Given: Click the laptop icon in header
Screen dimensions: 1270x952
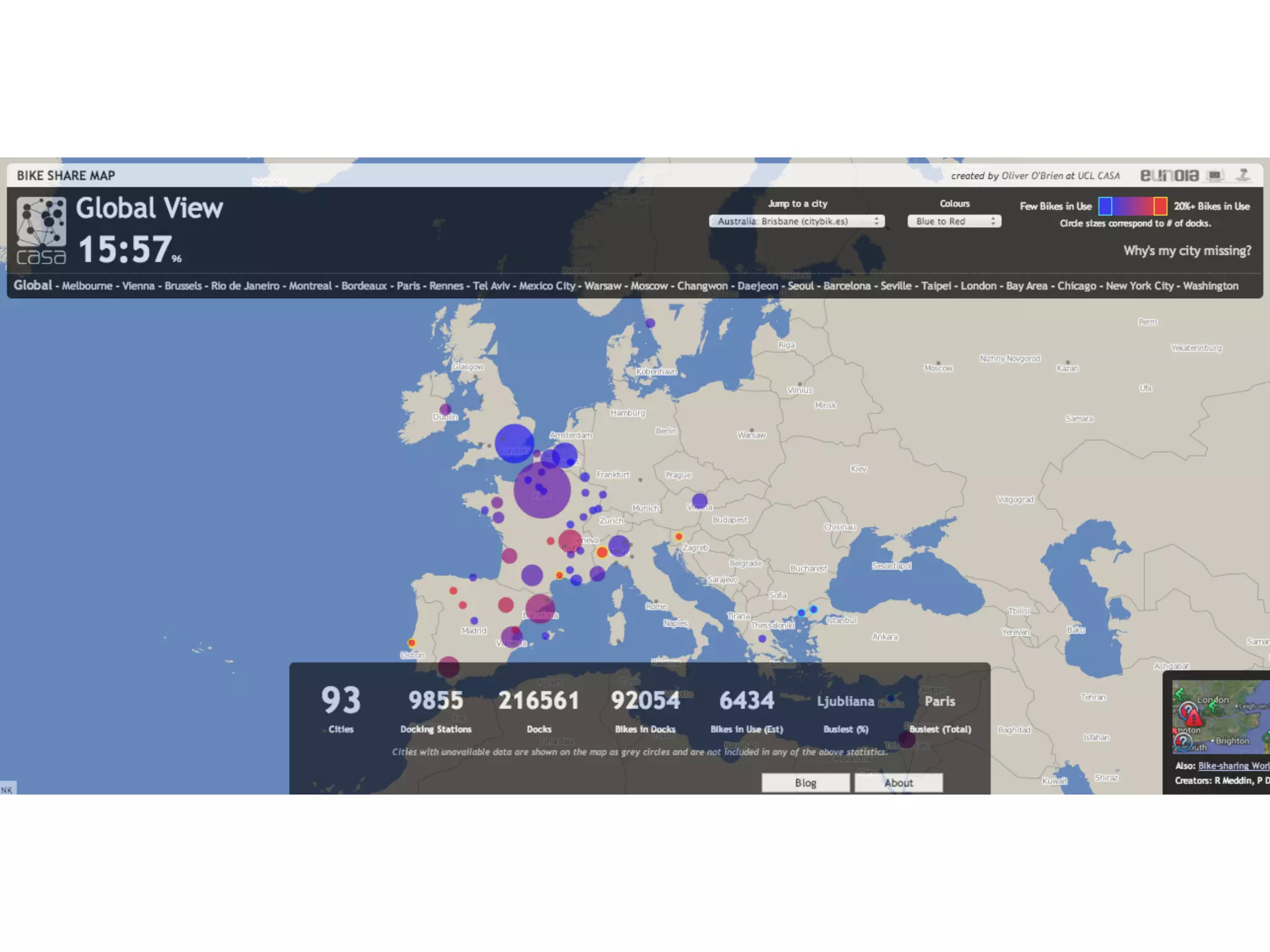Looking at the screenshot, I should tap(1215, 175).
